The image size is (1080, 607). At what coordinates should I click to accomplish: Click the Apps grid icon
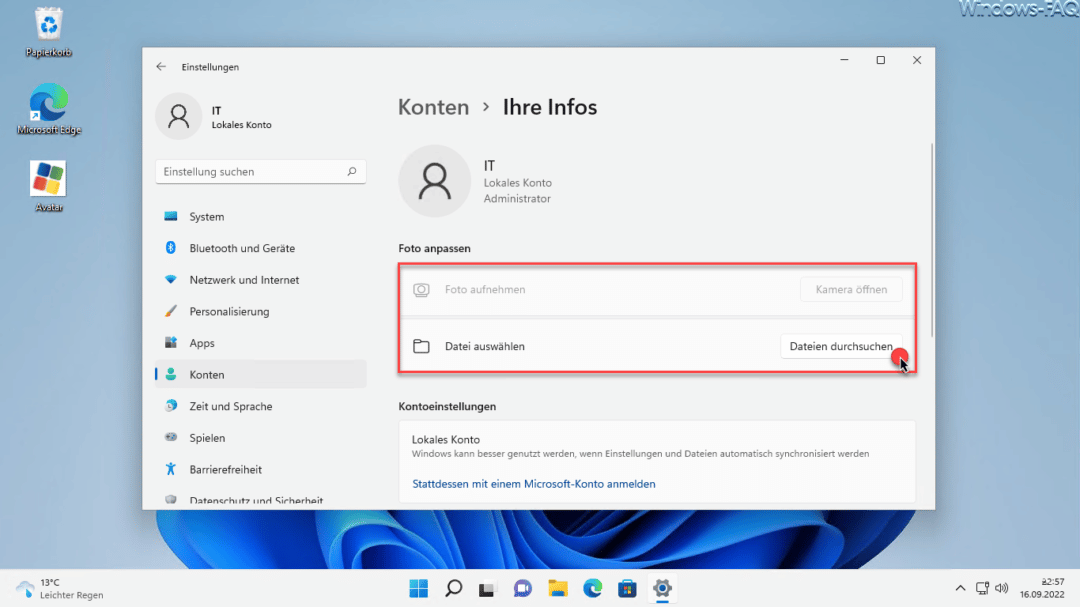coord(171,342)
